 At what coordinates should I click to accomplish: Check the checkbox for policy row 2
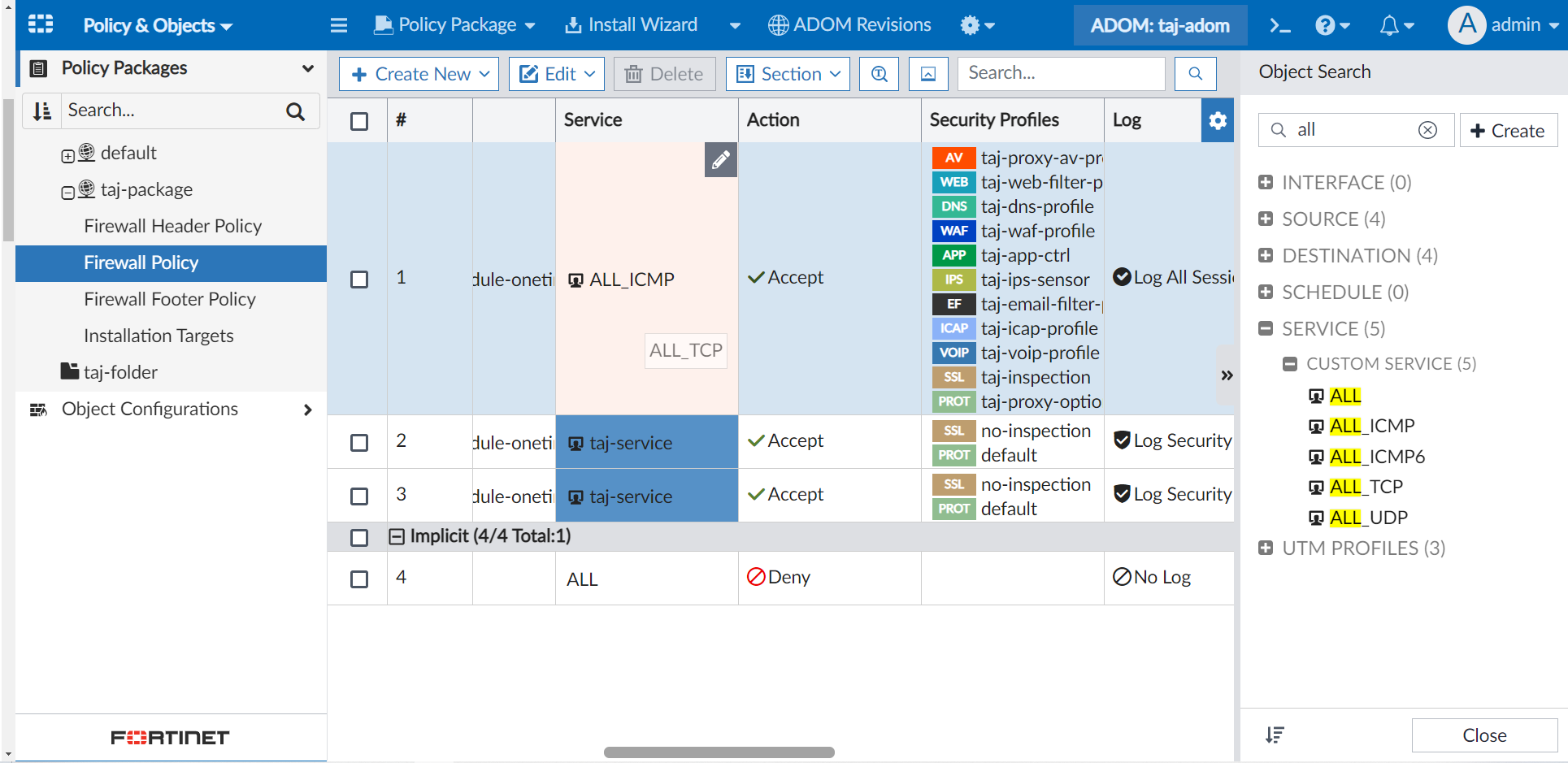(x=359, y=443)
